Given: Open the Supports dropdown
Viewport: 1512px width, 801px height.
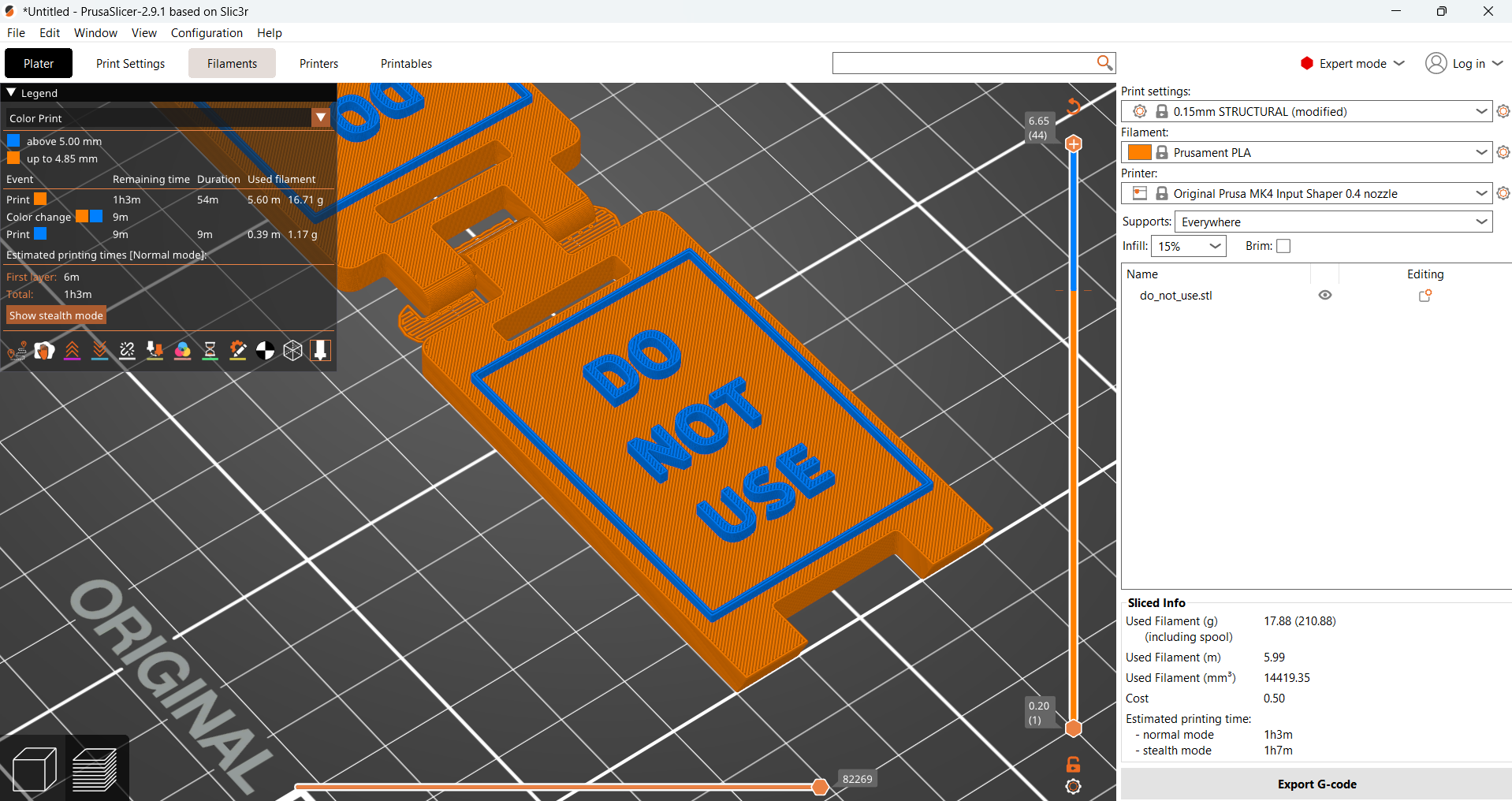Looking at the screenshot, I should point(1334,222).
